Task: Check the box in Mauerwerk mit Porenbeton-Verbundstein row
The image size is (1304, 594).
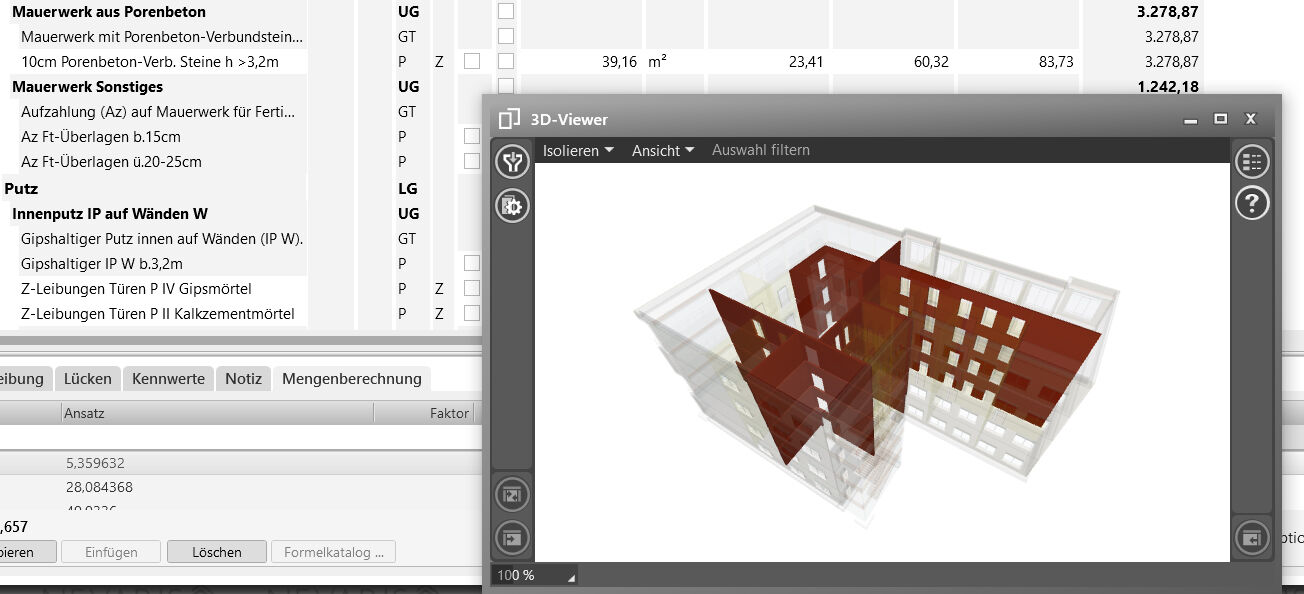Action: pyautogui.click(x=506, y=37)
